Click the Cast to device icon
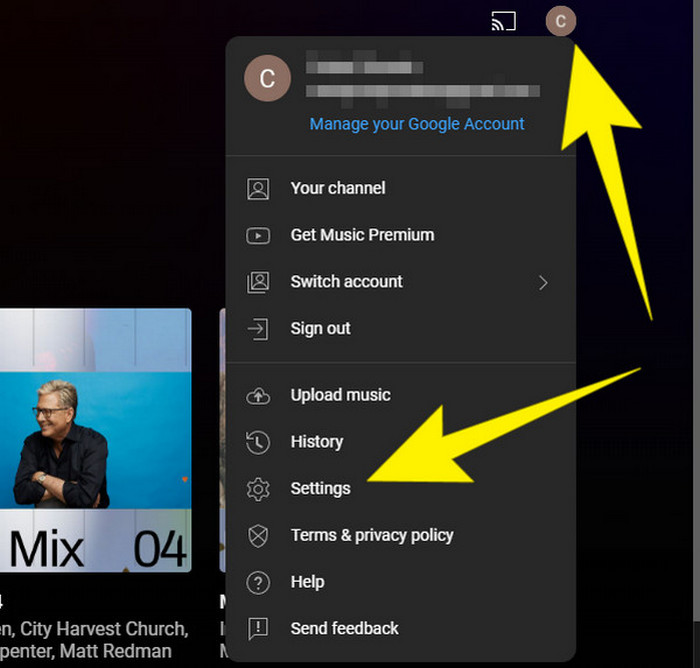Image resolution: width=700 pixels, height=668 pixels. [x=504, y=21]
